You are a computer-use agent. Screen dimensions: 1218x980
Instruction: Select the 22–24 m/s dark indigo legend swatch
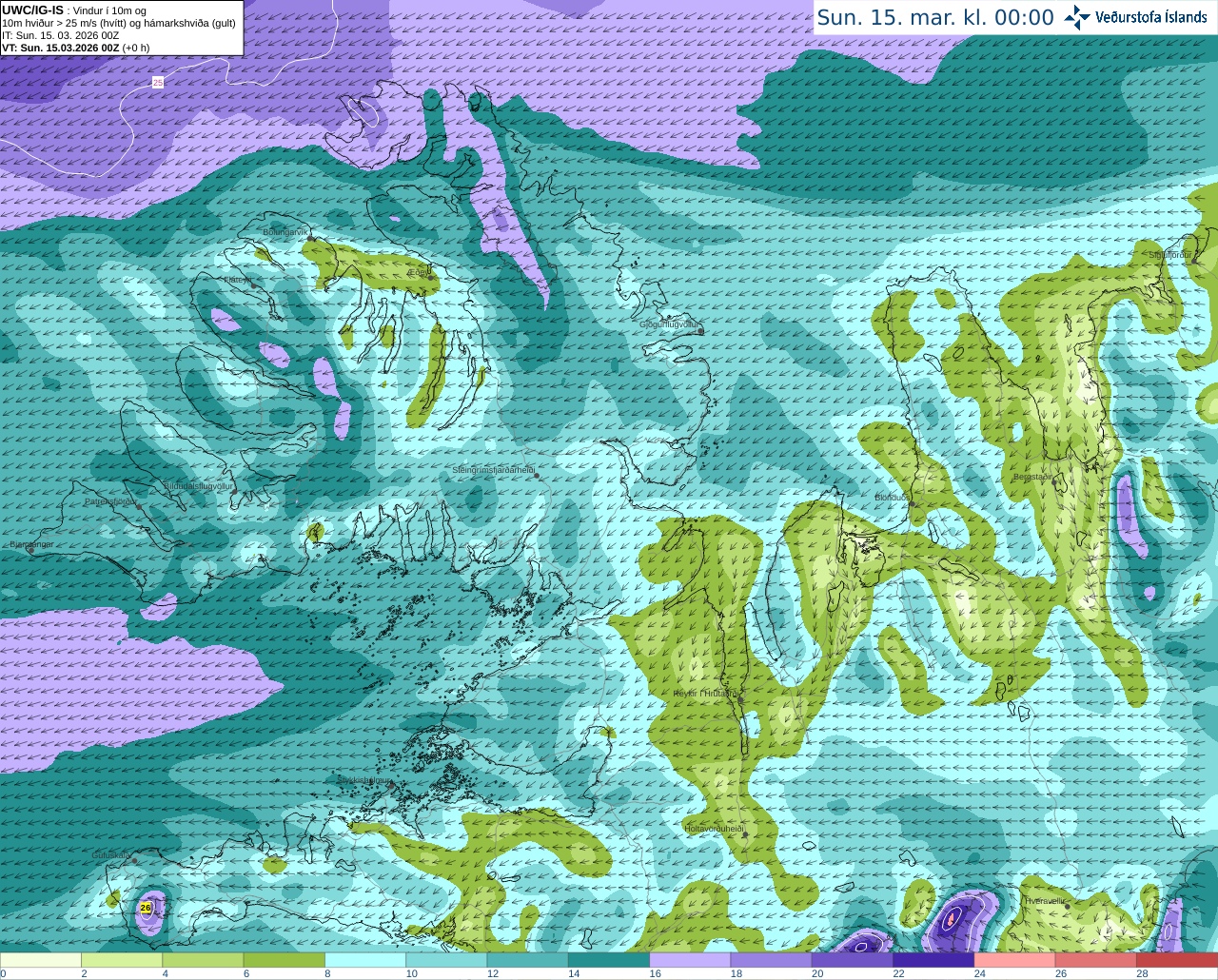click(933, 960)
